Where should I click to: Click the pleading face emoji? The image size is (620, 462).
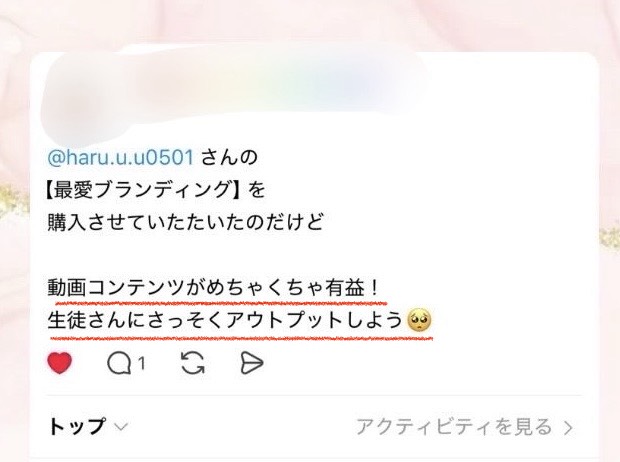pyautogui.click(x=419, y=320)
